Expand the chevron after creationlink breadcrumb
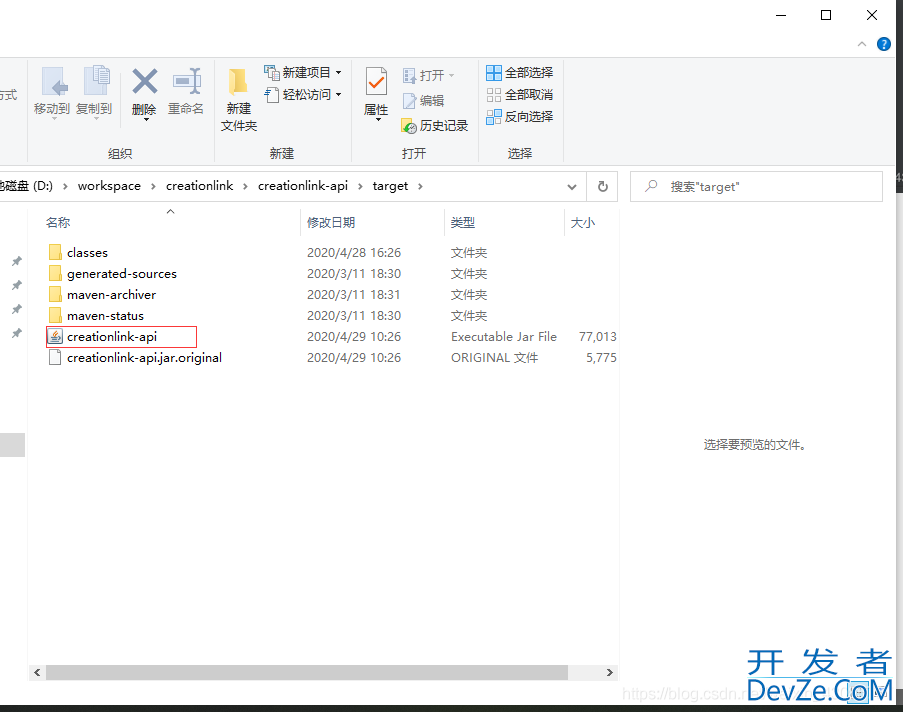This screenshot has height=712, width=903. [245, 187]
